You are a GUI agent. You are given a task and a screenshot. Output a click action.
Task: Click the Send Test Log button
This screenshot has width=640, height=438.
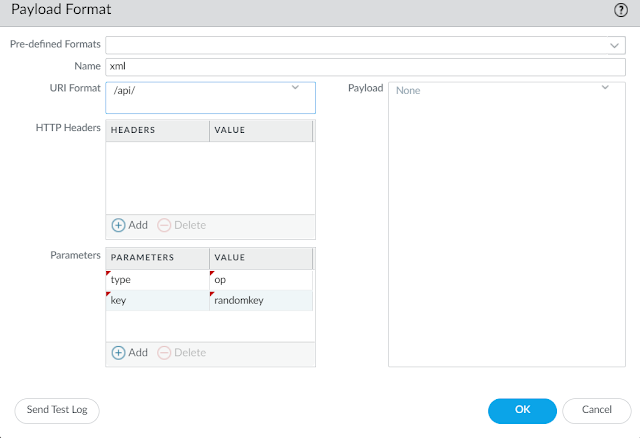click(x=57, y=410)
